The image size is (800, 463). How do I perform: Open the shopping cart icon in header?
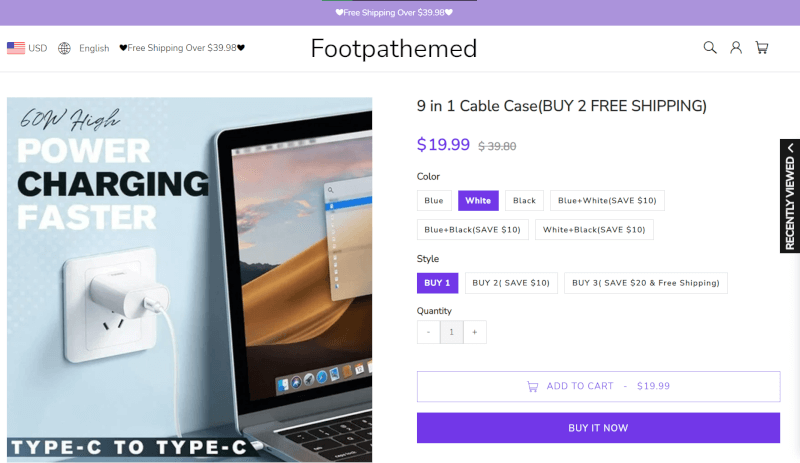[x=762, y=48]
